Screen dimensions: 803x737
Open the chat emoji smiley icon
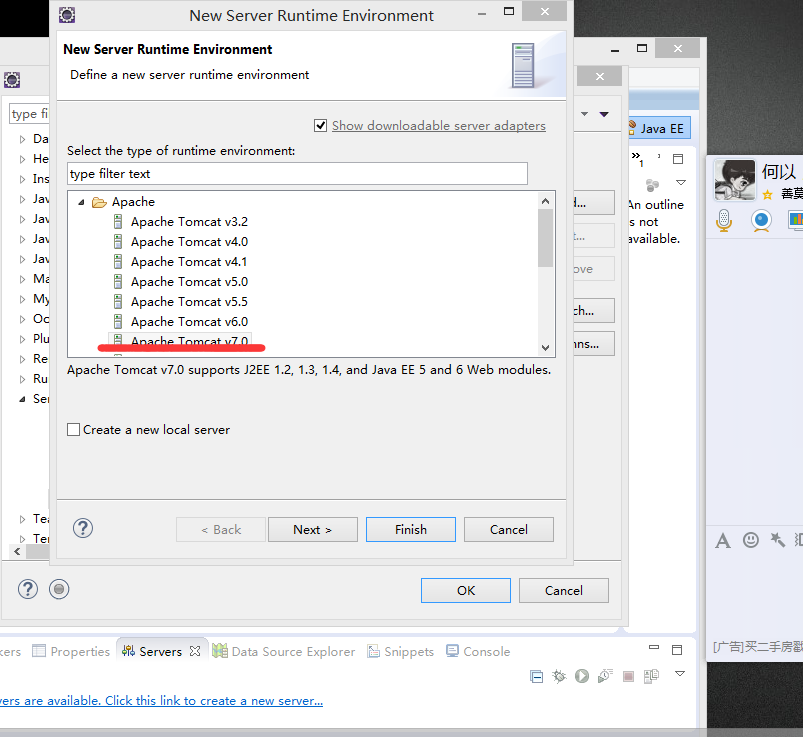751,540
